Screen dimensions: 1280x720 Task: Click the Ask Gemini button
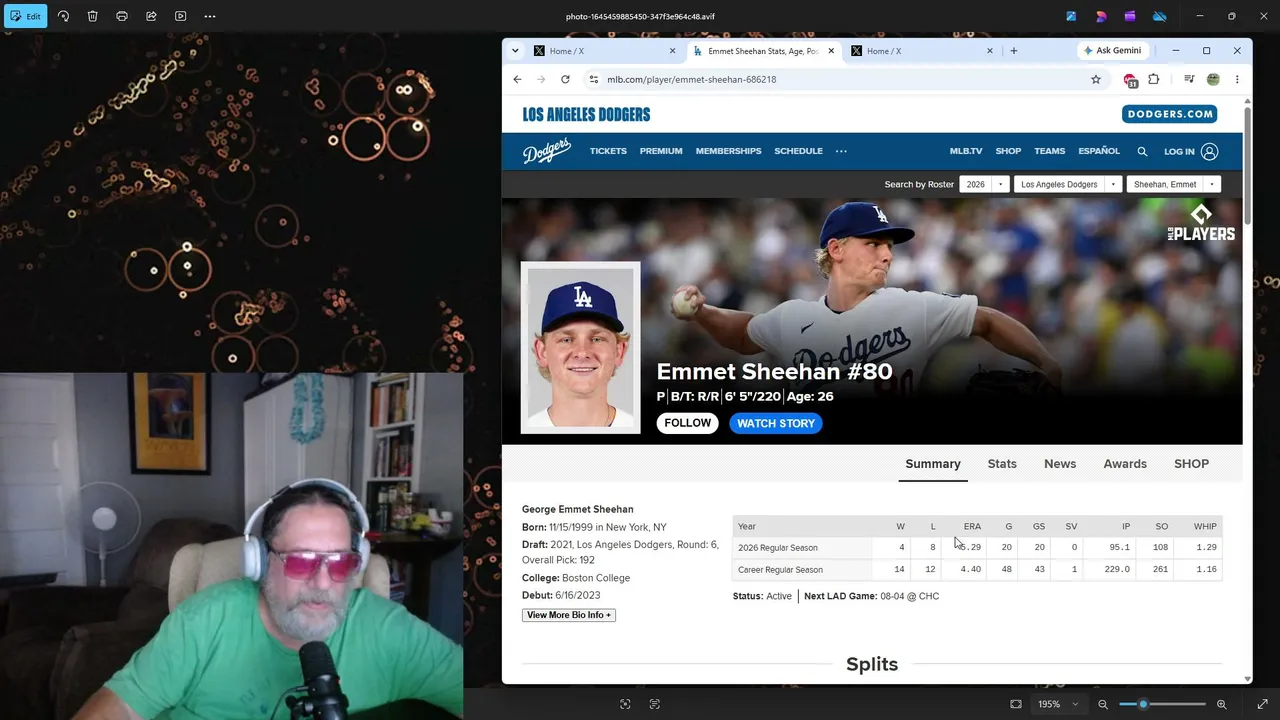click(x=1112, y=51)
